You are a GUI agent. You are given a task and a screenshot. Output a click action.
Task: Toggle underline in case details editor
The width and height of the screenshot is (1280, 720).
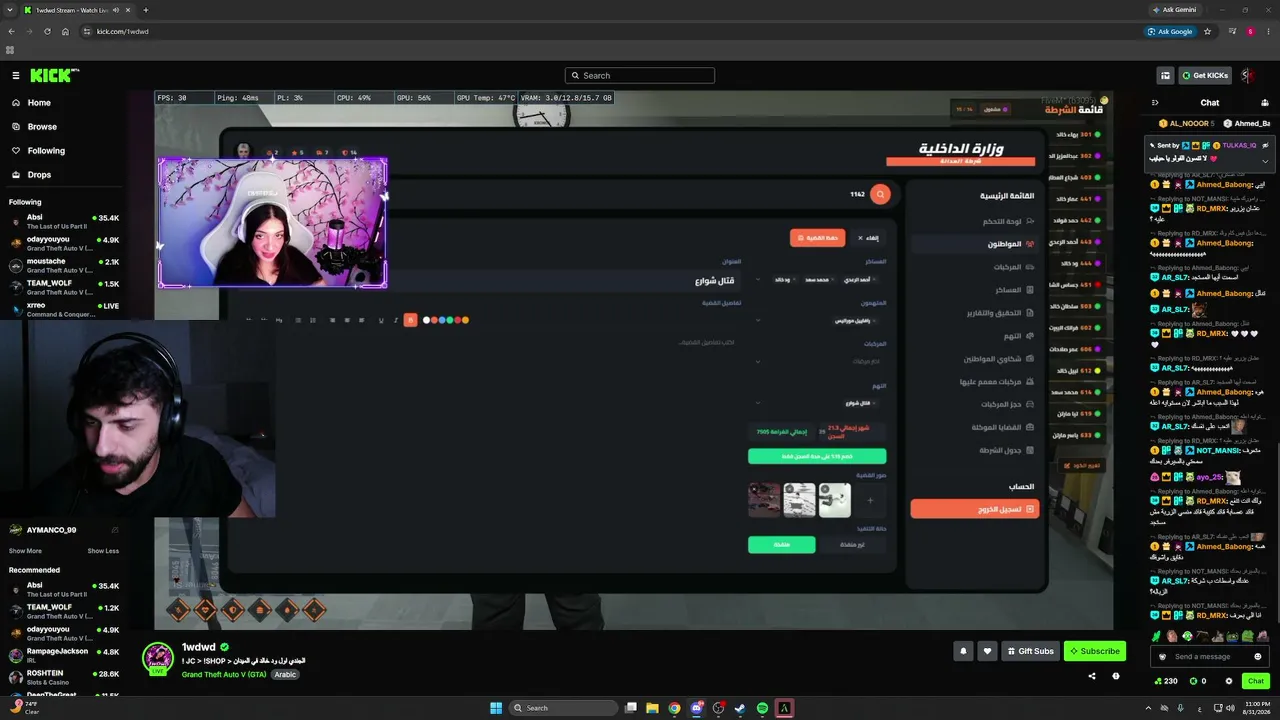(x=381, y=320)
